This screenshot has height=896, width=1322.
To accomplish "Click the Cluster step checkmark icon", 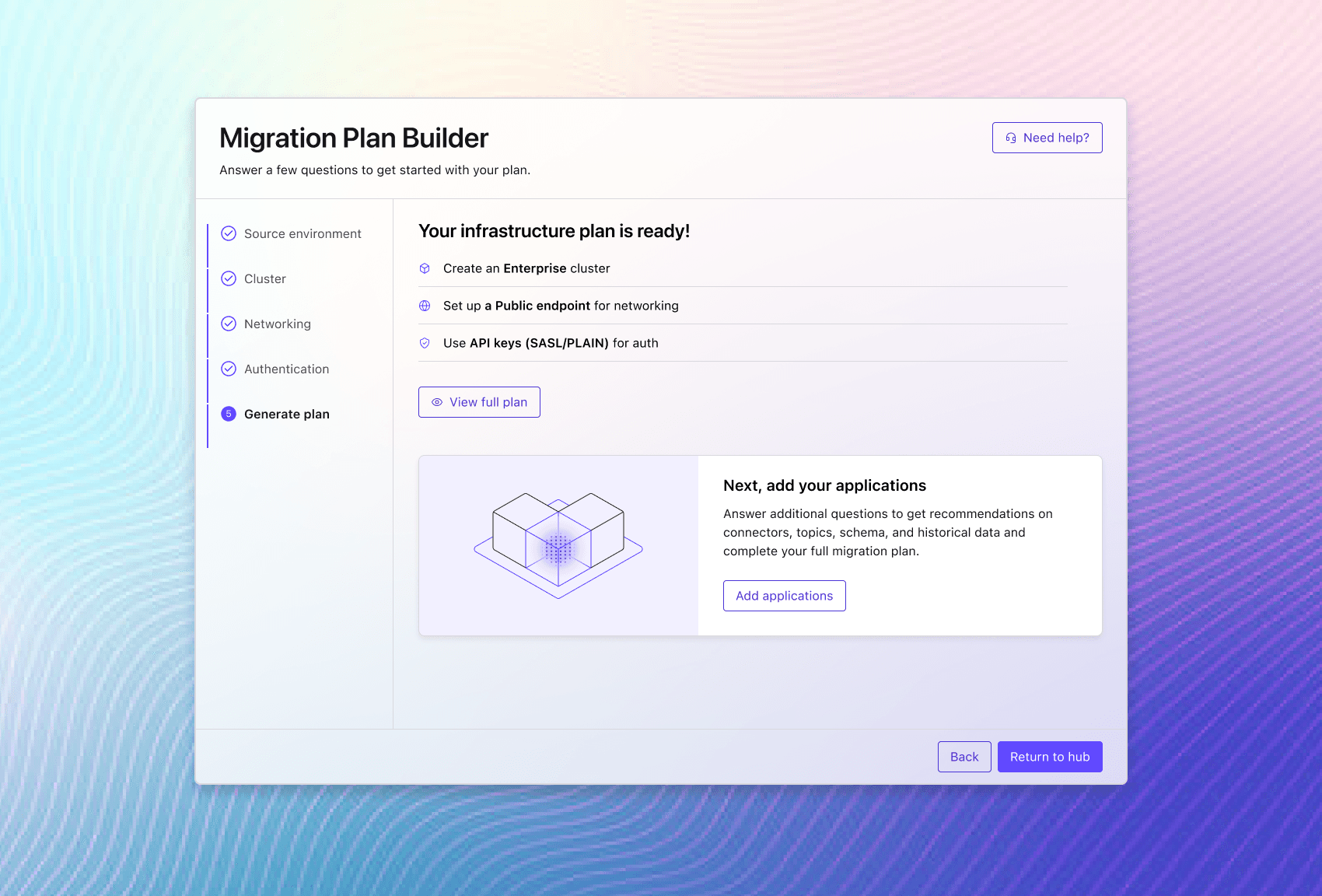I will (x=229, y=278).
